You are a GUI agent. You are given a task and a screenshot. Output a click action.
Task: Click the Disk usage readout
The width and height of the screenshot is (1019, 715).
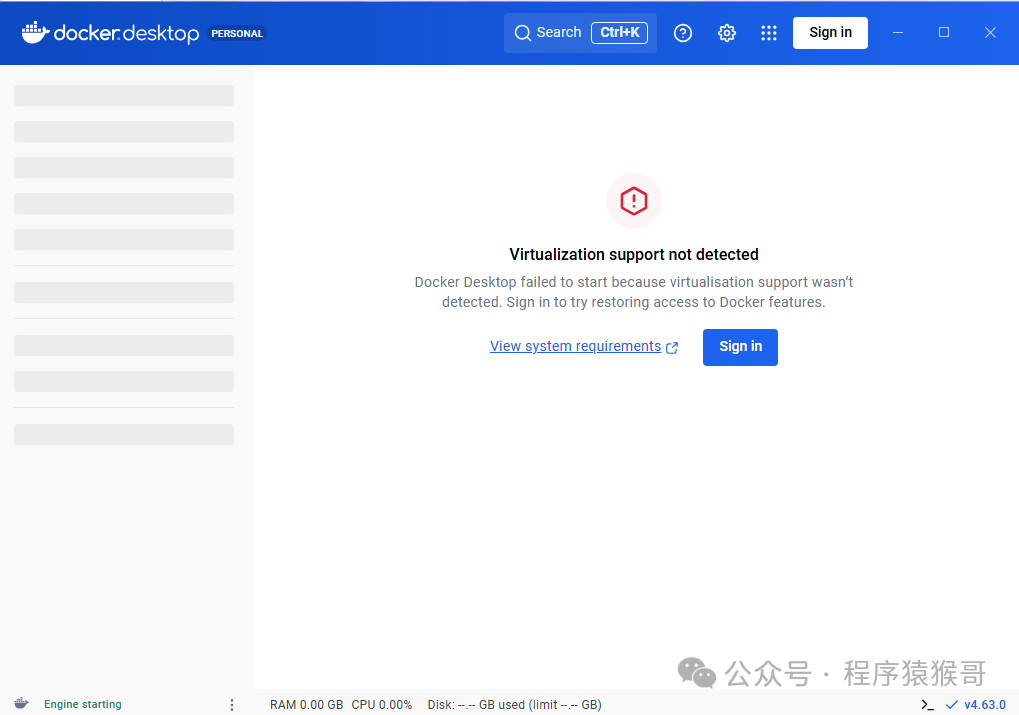(514, 705)
